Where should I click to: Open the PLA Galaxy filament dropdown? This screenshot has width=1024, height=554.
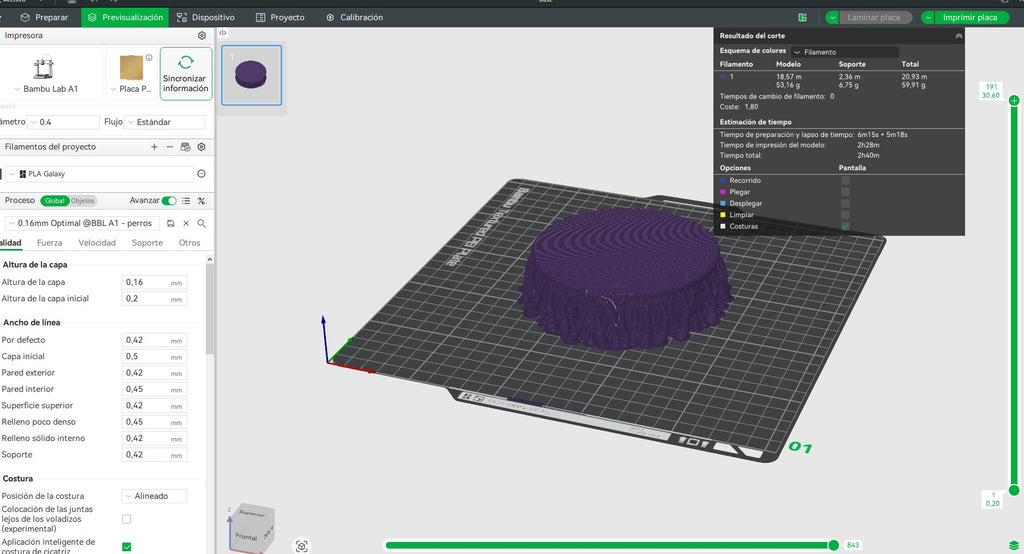100,174
